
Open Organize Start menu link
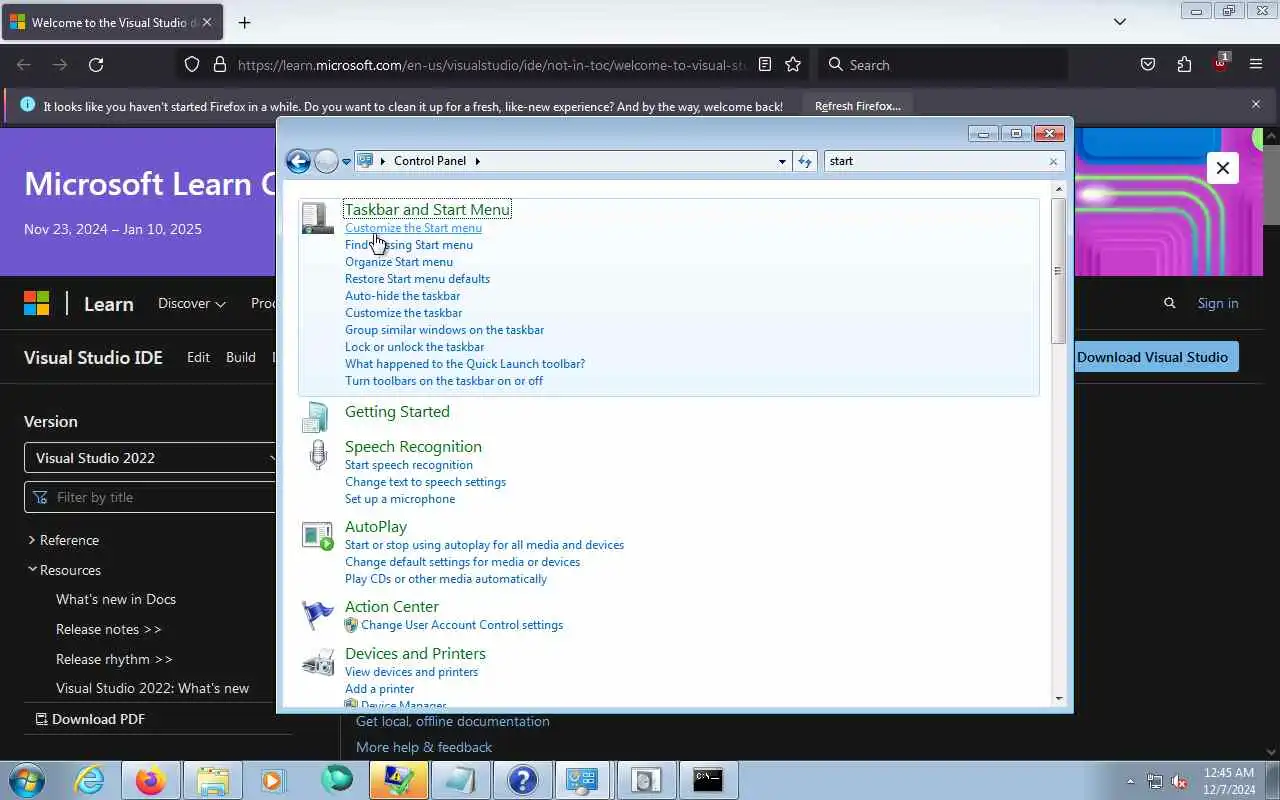pyautogui.click(x=399, y=262)
